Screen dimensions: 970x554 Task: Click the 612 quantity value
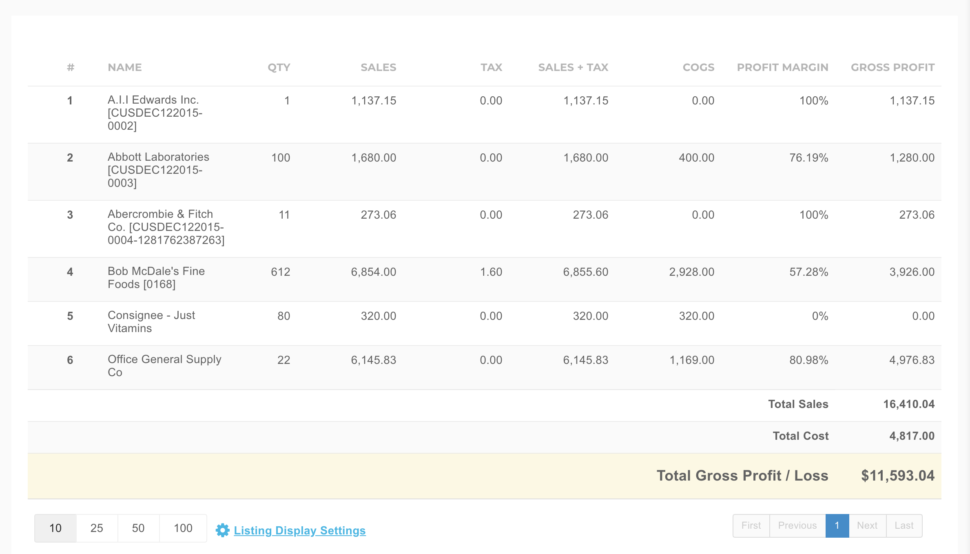point(280,272)
